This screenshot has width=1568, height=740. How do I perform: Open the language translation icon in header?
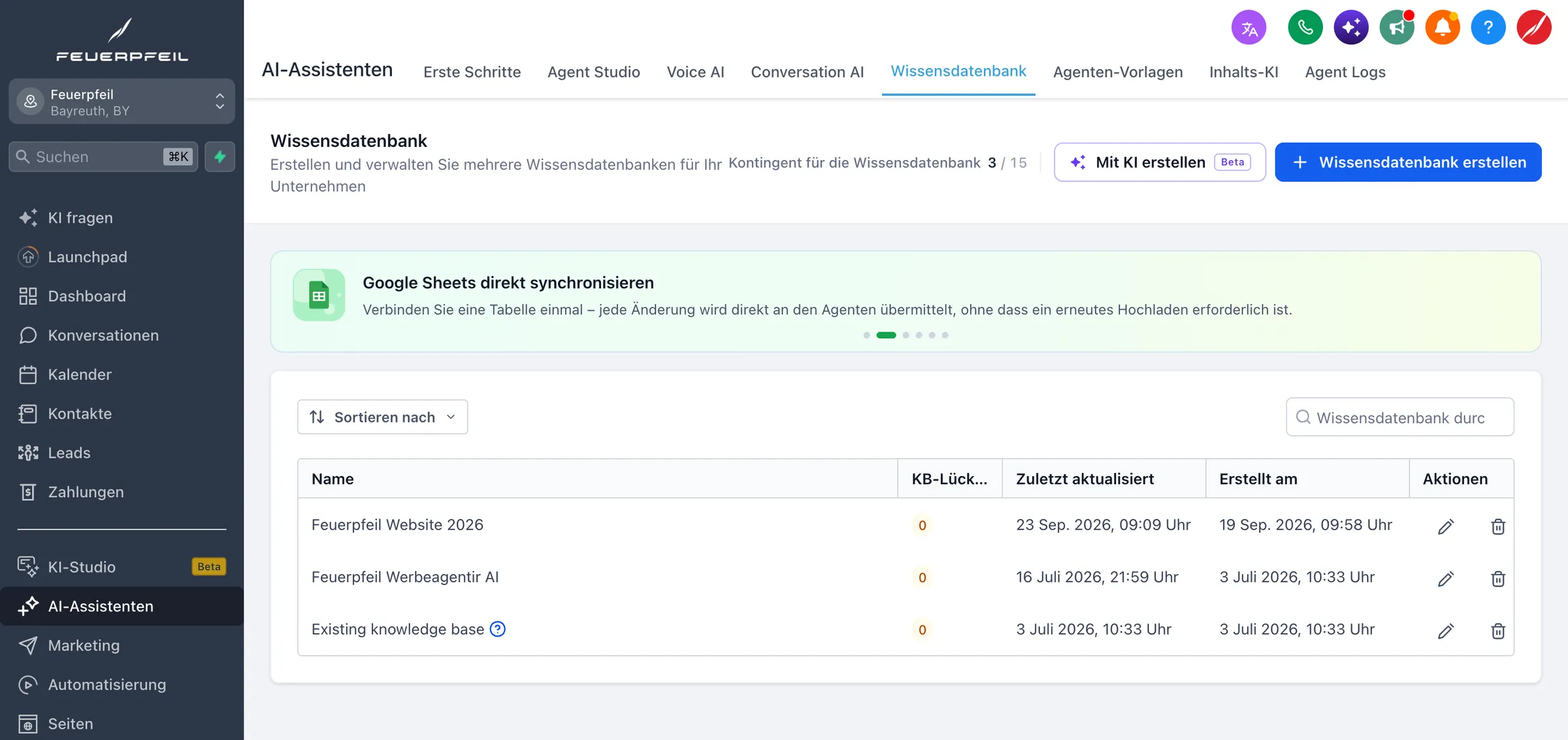coord(1249,27)
